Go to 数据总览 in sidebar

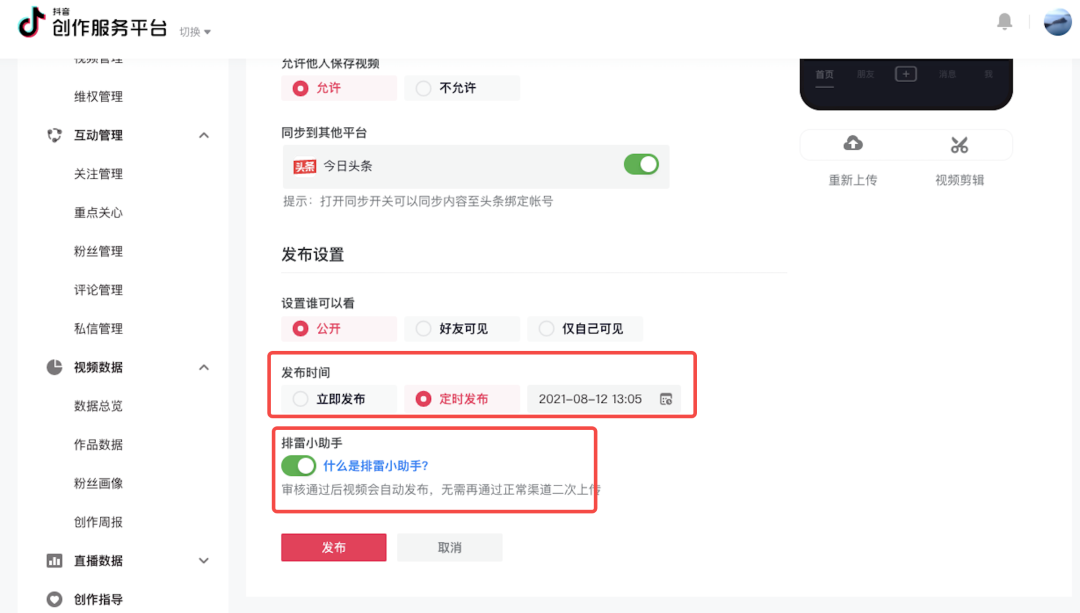[98, 406]
